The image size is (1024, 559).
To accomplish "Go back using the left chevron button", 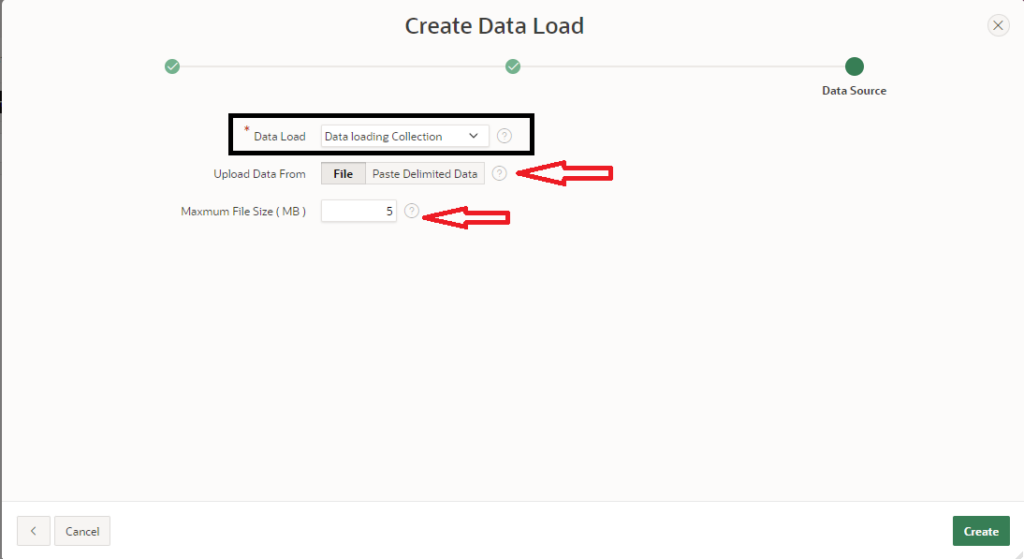I will point(33,531).
